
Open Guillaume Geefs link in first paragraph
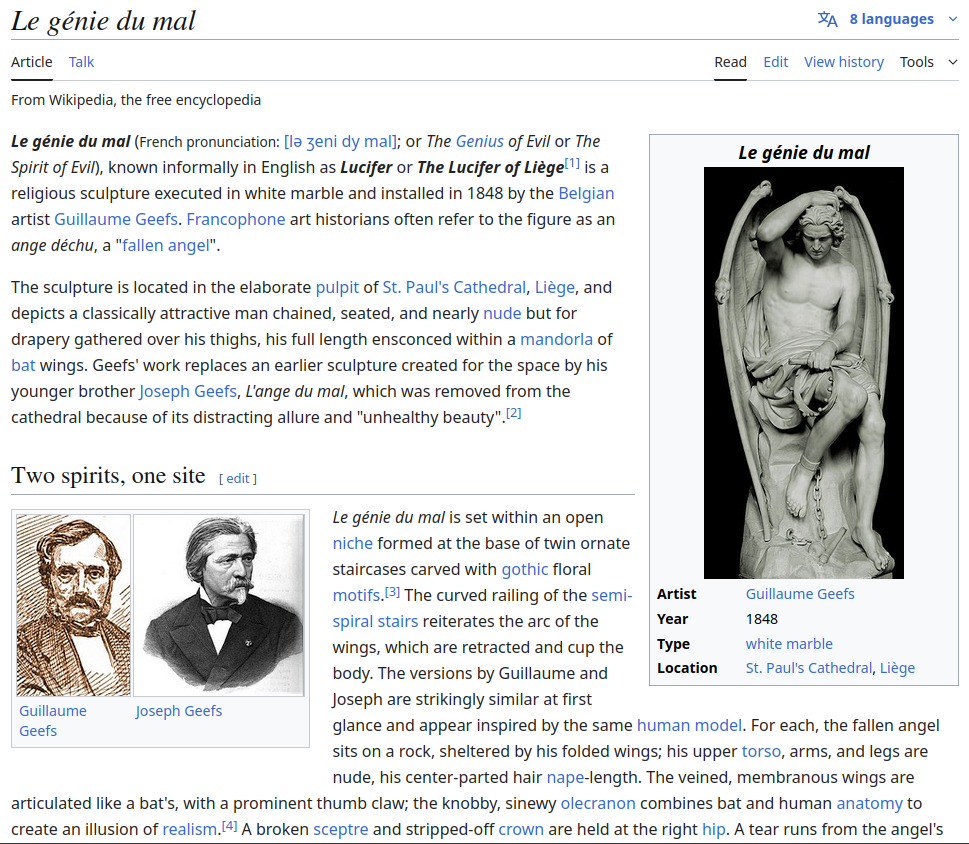116,219
